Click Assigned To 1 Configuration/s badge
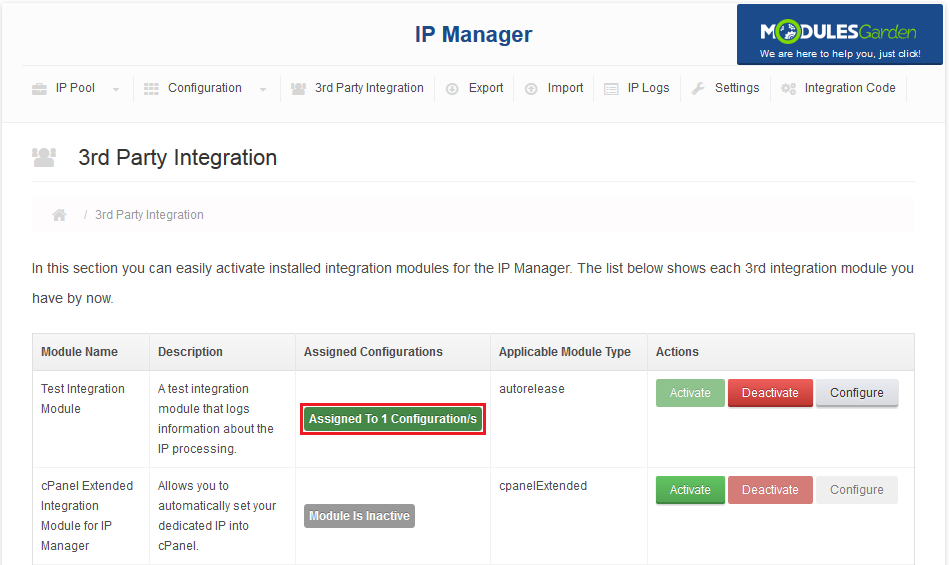This screenshot has height=565, width=950. (393, 419)
